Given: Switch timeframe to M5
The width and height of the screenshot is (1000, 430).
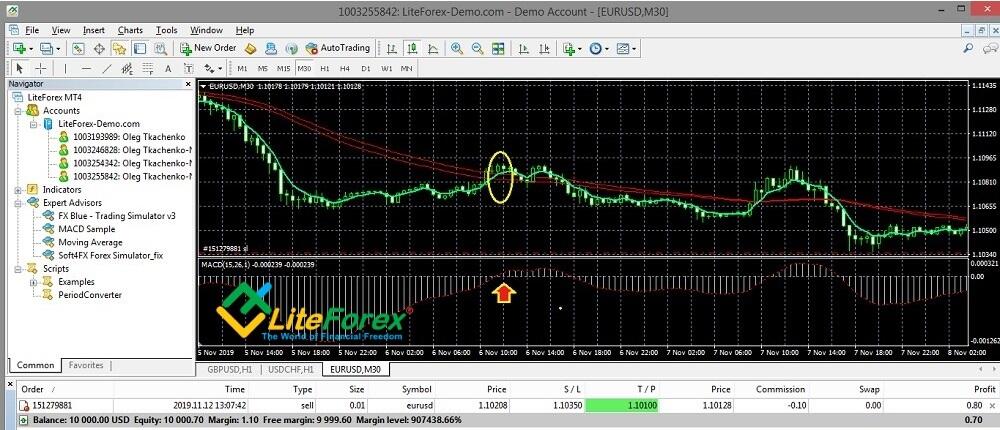Looking at the screenshot, I should pyautogui.click(x=263, y=68).
